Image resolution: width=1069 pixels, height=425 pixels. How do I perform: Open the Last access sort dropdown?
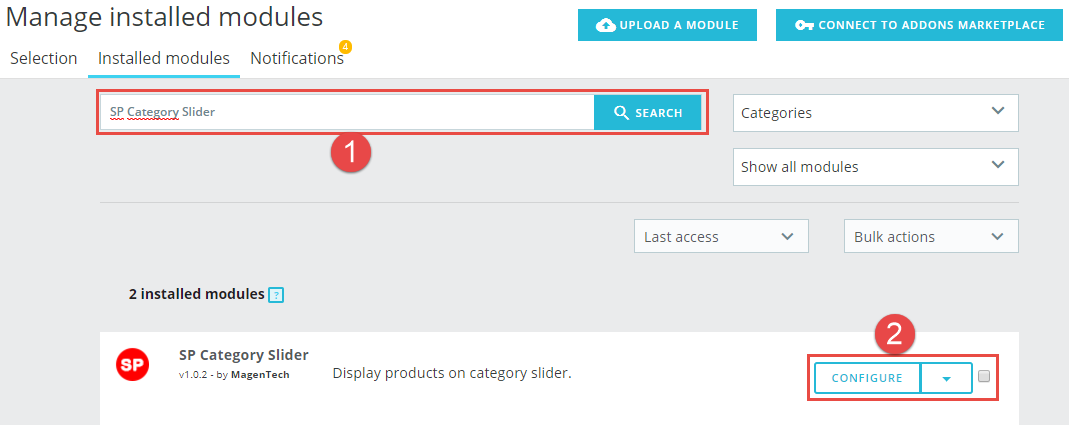pos(721,237)
